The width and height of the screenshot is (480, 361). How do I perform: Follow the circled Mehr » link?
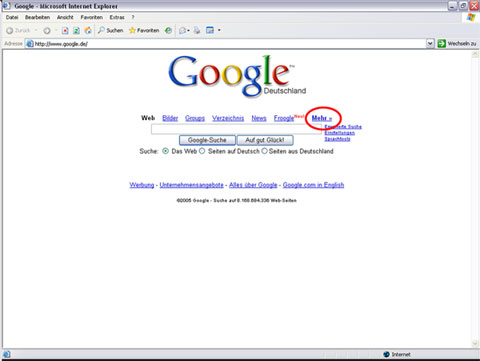coord(322,118)
